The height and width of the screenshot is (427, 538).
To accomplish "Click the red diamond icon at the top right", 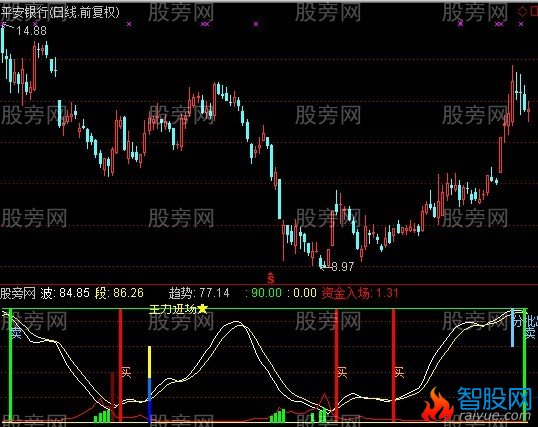I will [x=522, y=12].
